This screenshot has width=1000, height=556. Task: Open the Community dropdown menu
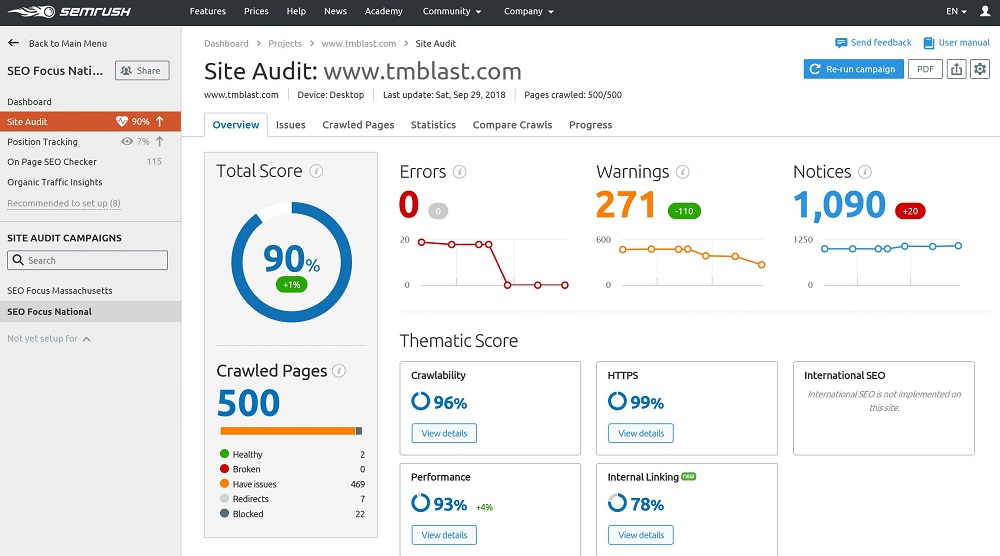[x=452, y=11]
